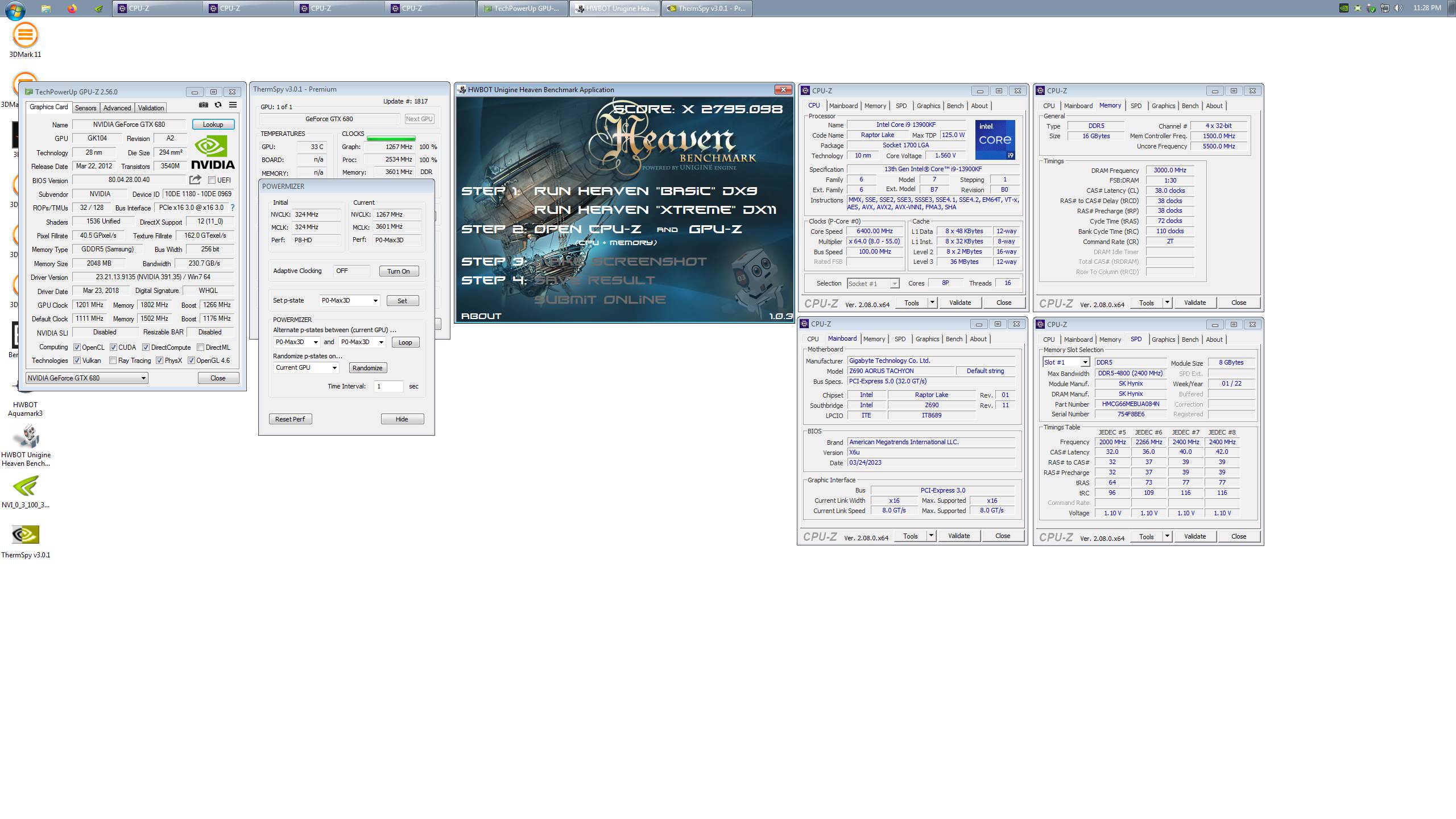Toggle the OpenGL 4.6 checkbox
This screenshot has height=819, width=1456.
(192, 361)
